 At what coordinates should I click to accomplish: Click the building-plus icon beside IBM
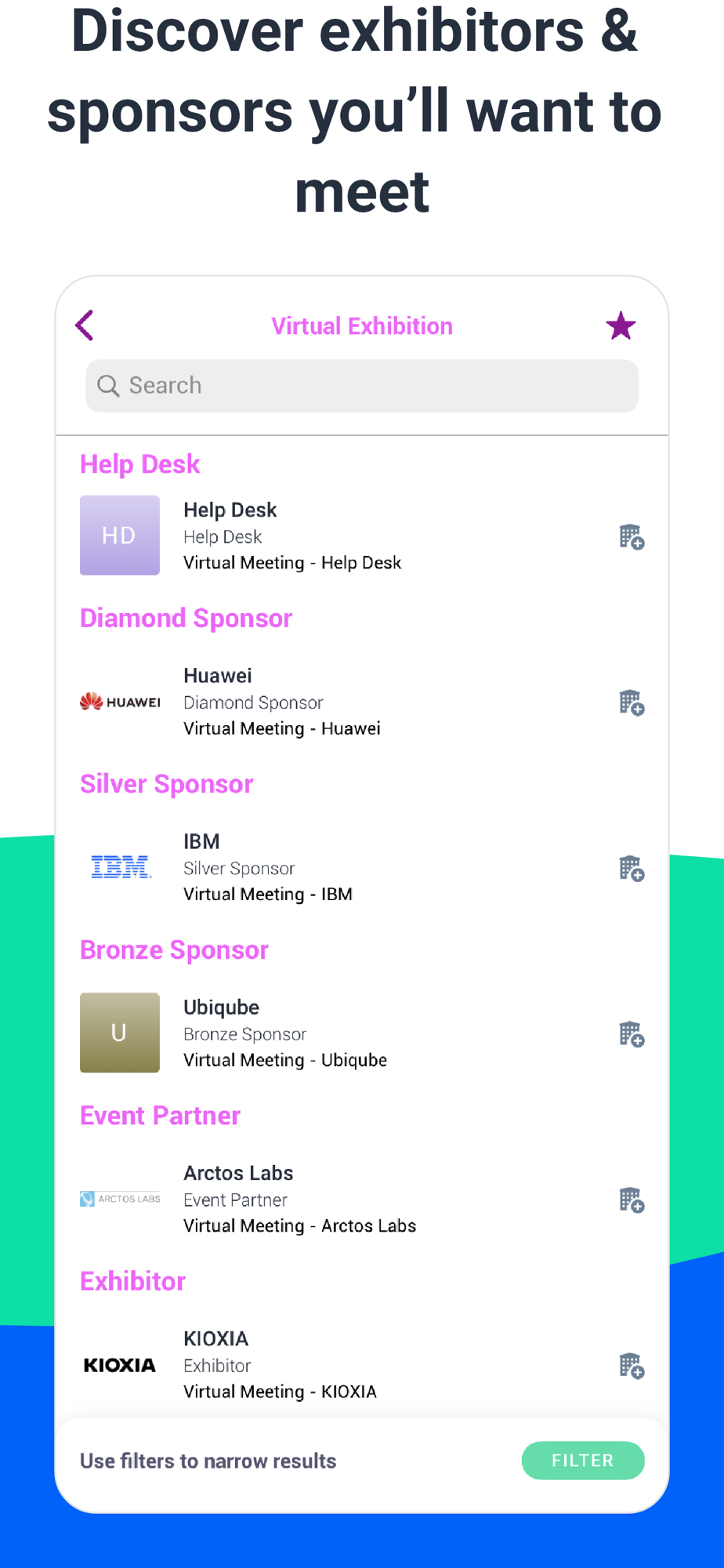pos(632,869)
